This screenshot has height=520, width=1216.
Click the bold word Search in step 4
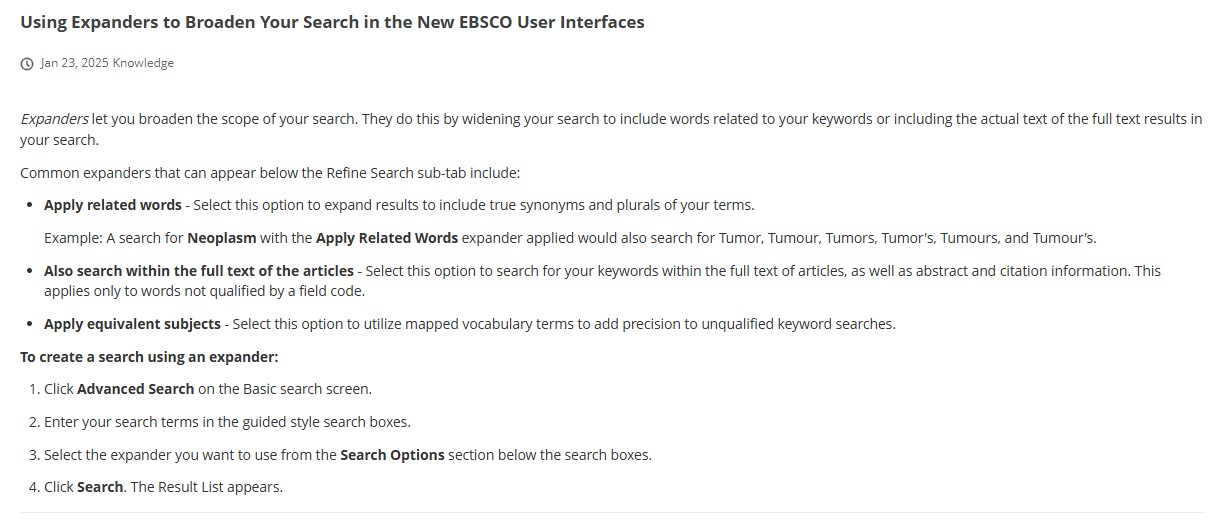[100, 488]
